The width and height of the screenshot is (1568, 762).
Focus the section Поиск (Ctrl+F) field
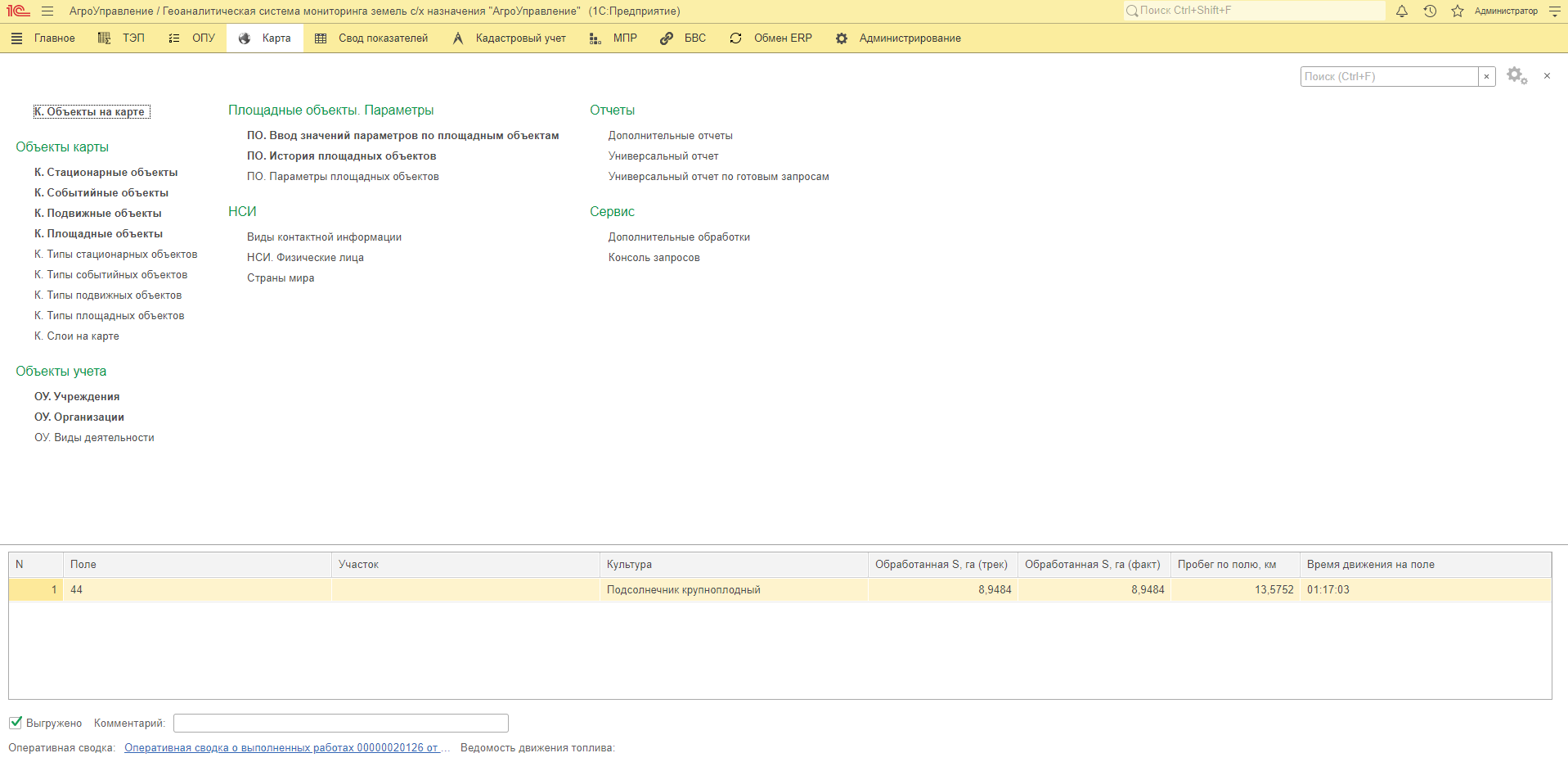tap(1390, 76)
